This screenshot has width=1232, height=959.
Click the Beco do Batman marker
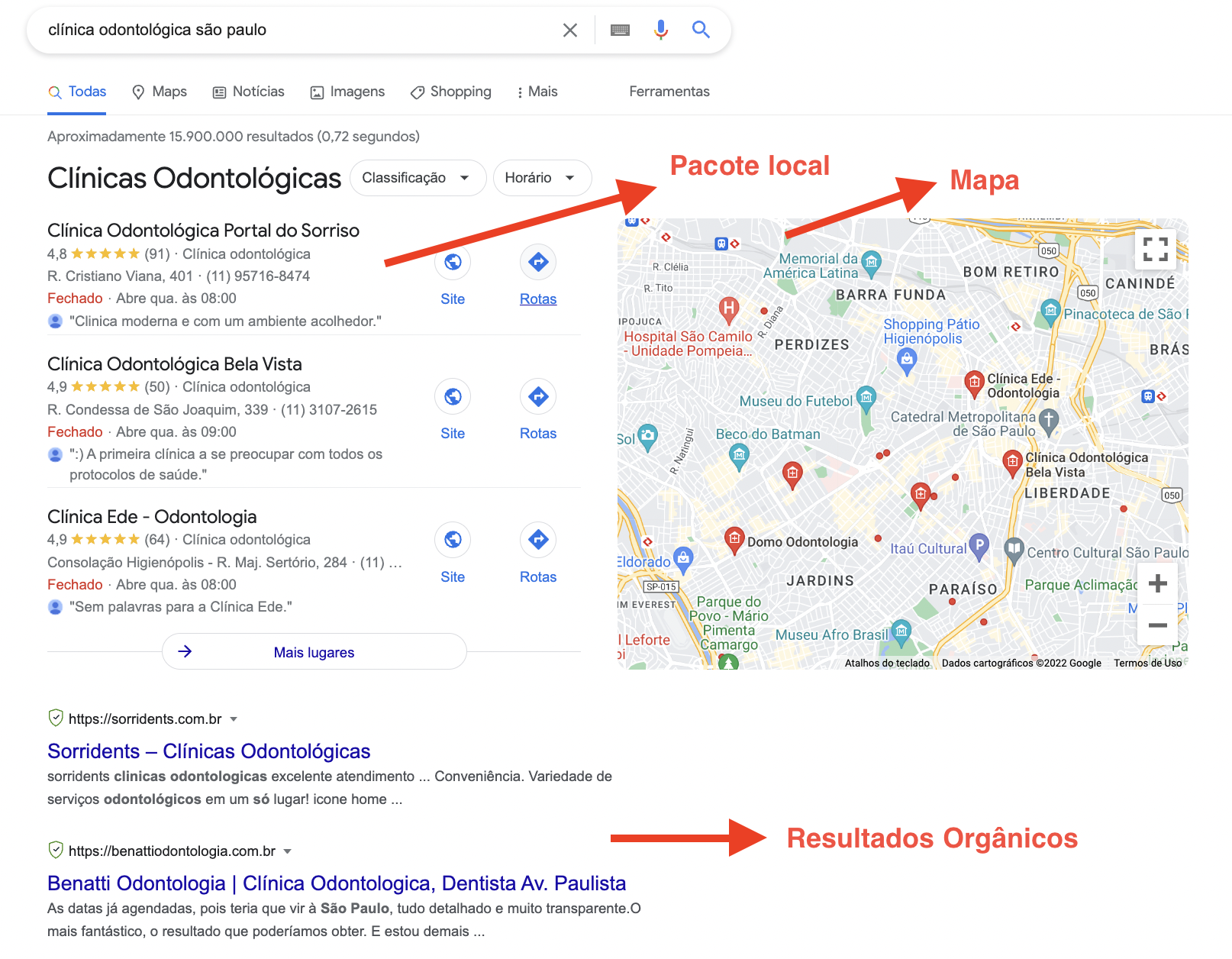click(739, 457)
